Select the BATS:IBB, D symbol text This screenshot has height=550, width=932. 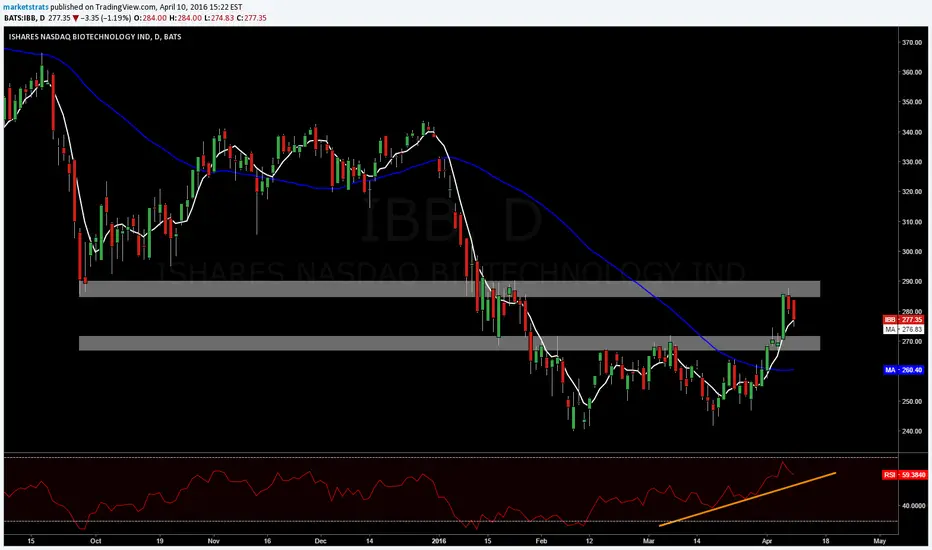click(x=24, y=18)
